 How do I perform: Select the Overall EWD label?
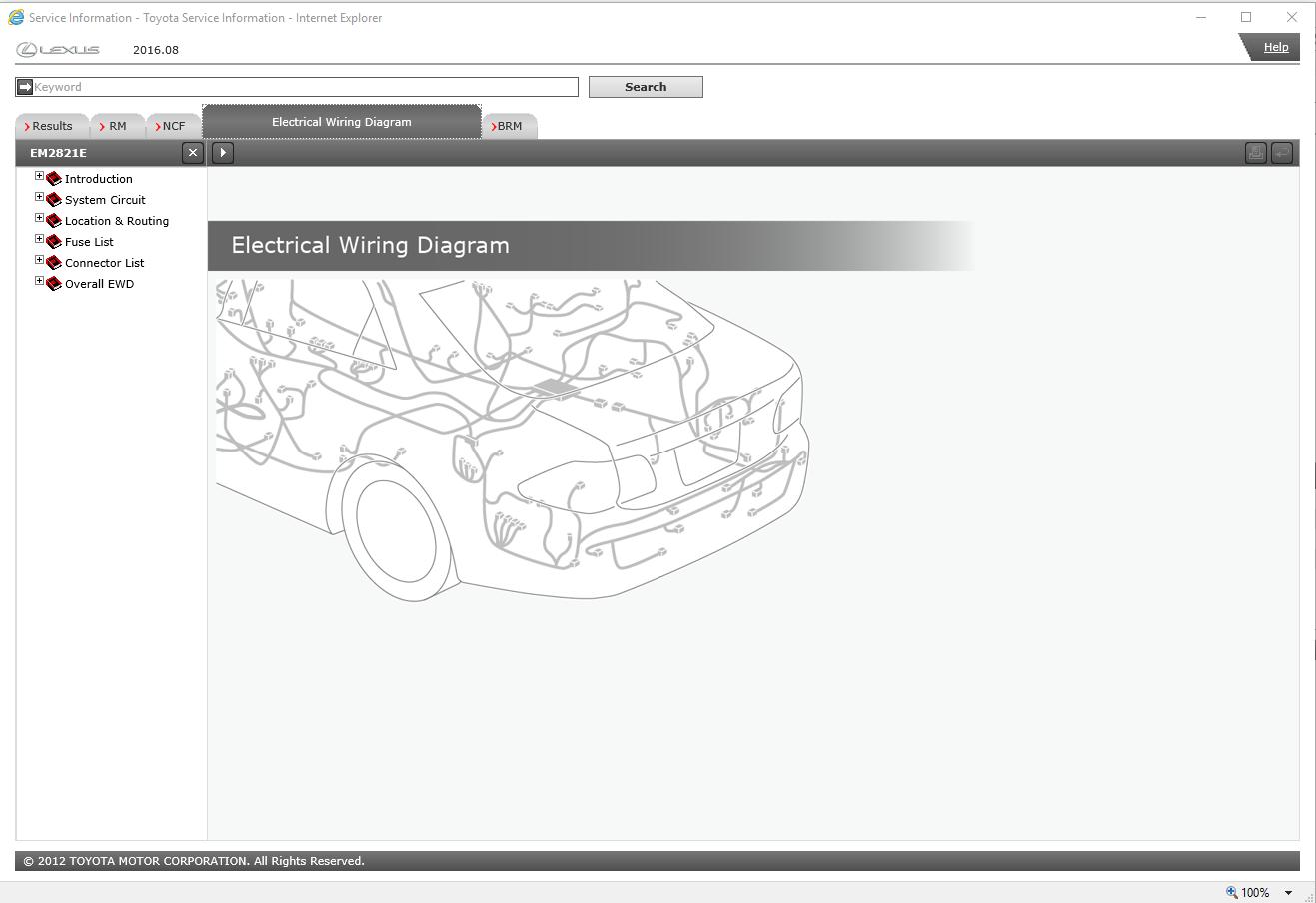click(99, 284)
